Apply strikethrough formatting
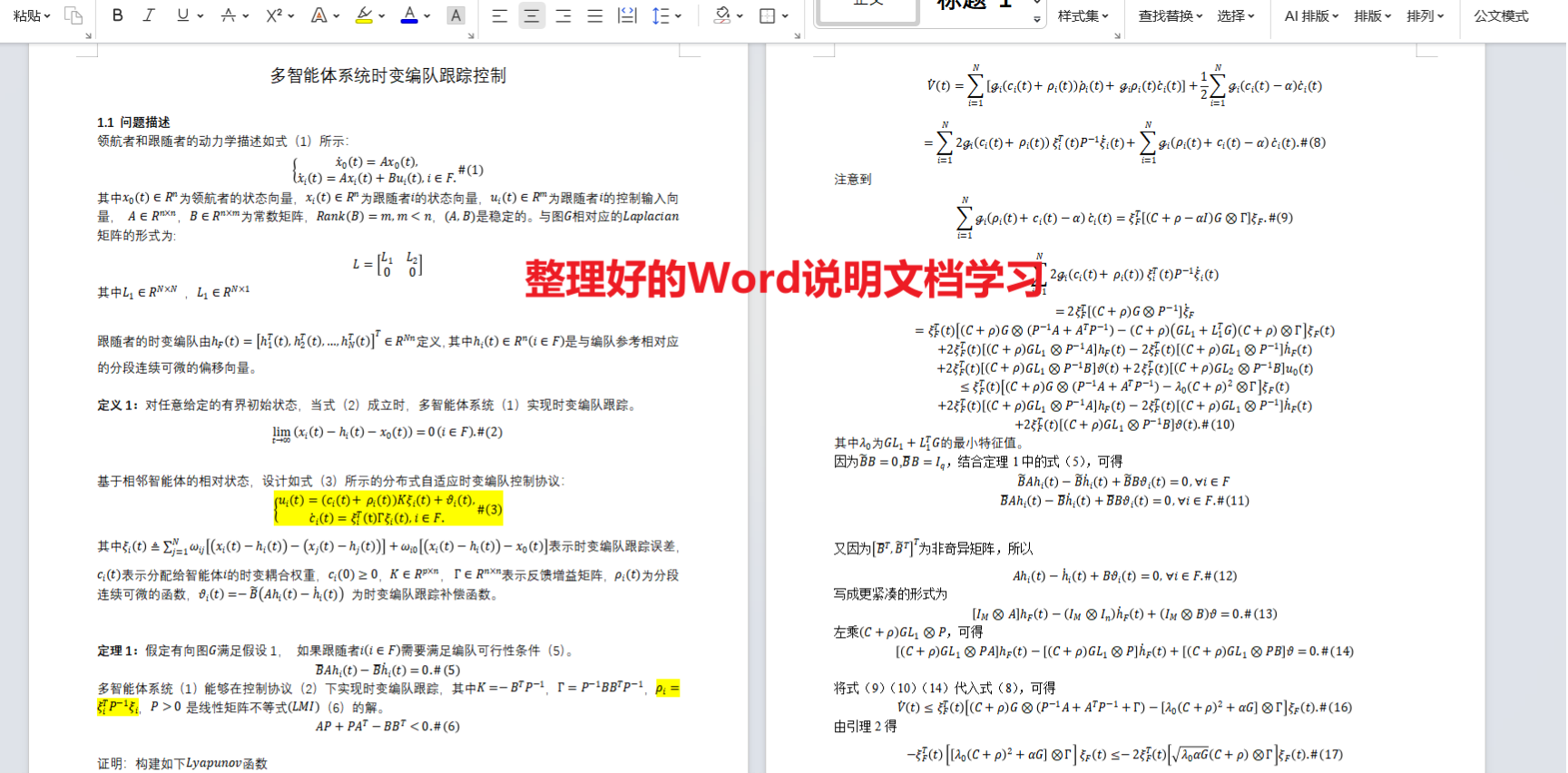 tap(228, 15)
